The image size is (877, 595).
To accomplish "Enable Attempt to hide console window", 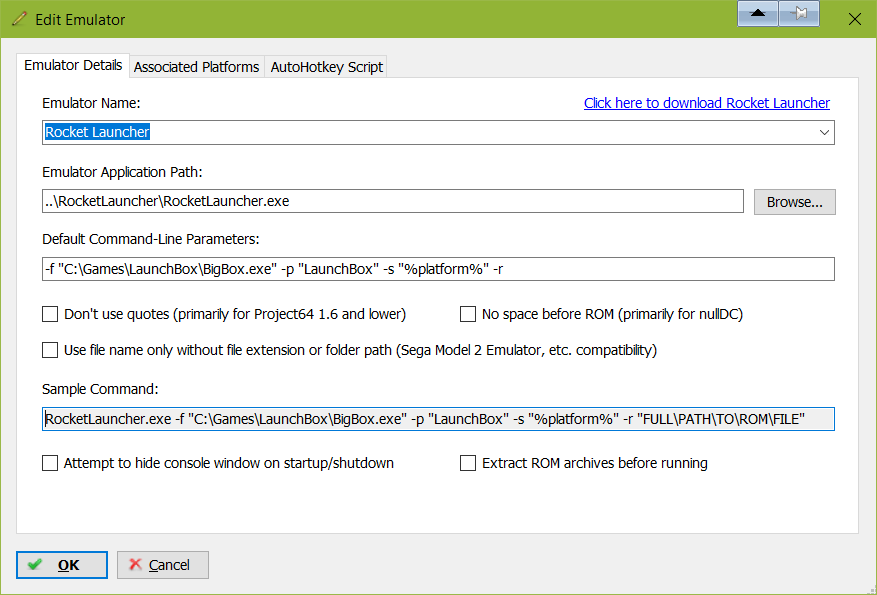I will click(50, 463).
